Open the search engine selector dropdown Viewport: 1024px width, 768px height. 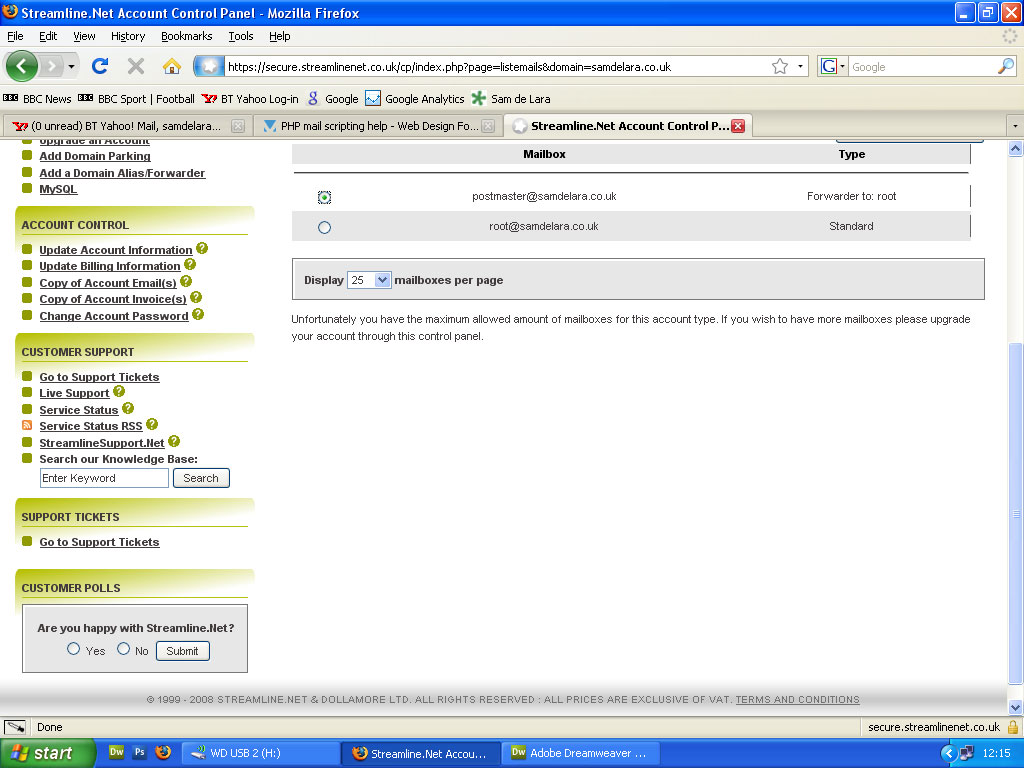coord(833,67)
